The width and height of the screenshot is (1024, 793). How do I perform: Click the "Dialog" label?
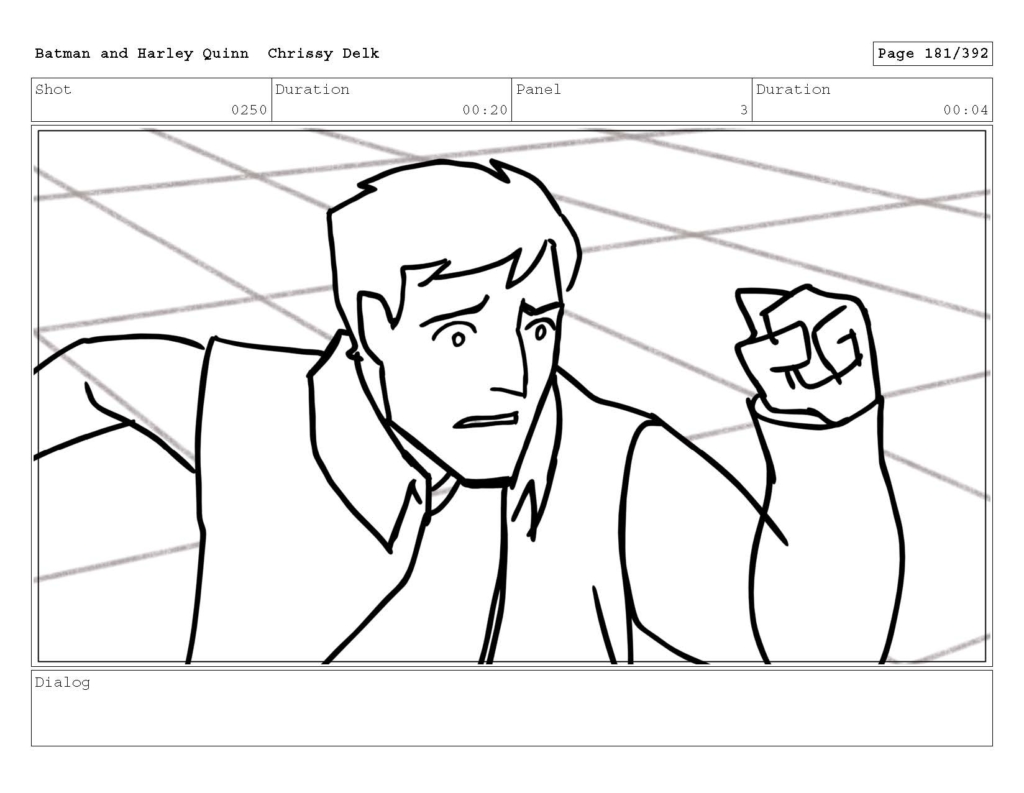[63, 683]
